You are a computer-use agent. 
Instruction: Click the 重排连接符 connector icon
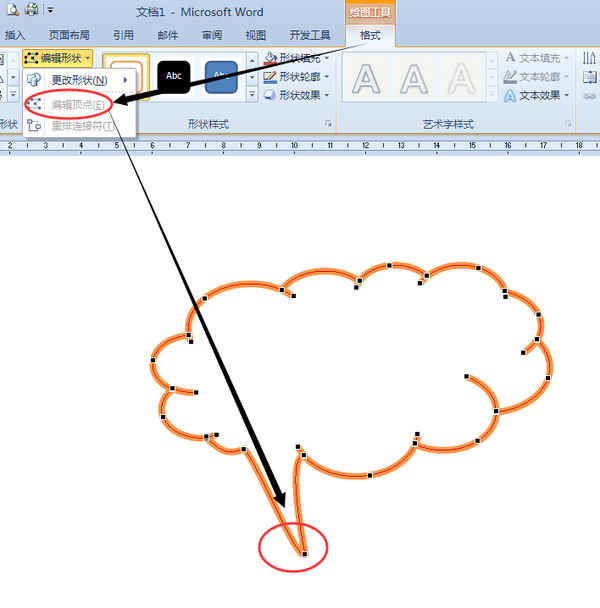pyautogui.click(x=34, y=125)
